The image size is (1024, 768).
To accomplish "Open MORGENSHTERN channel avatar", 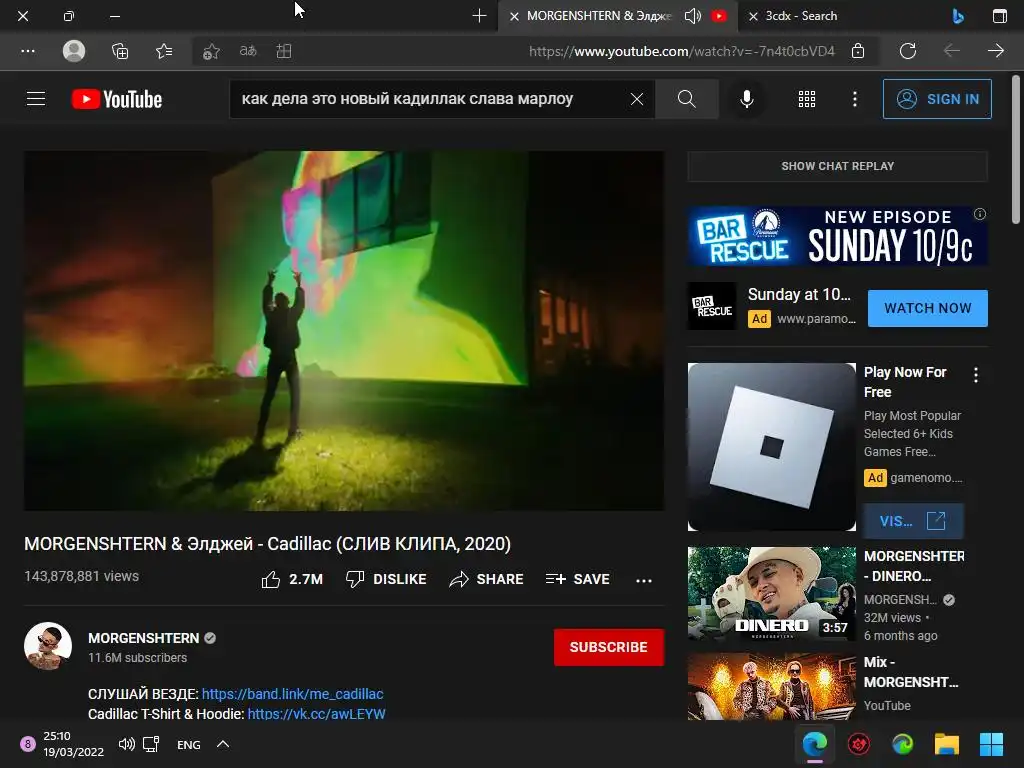I will [x=48, y=646].
